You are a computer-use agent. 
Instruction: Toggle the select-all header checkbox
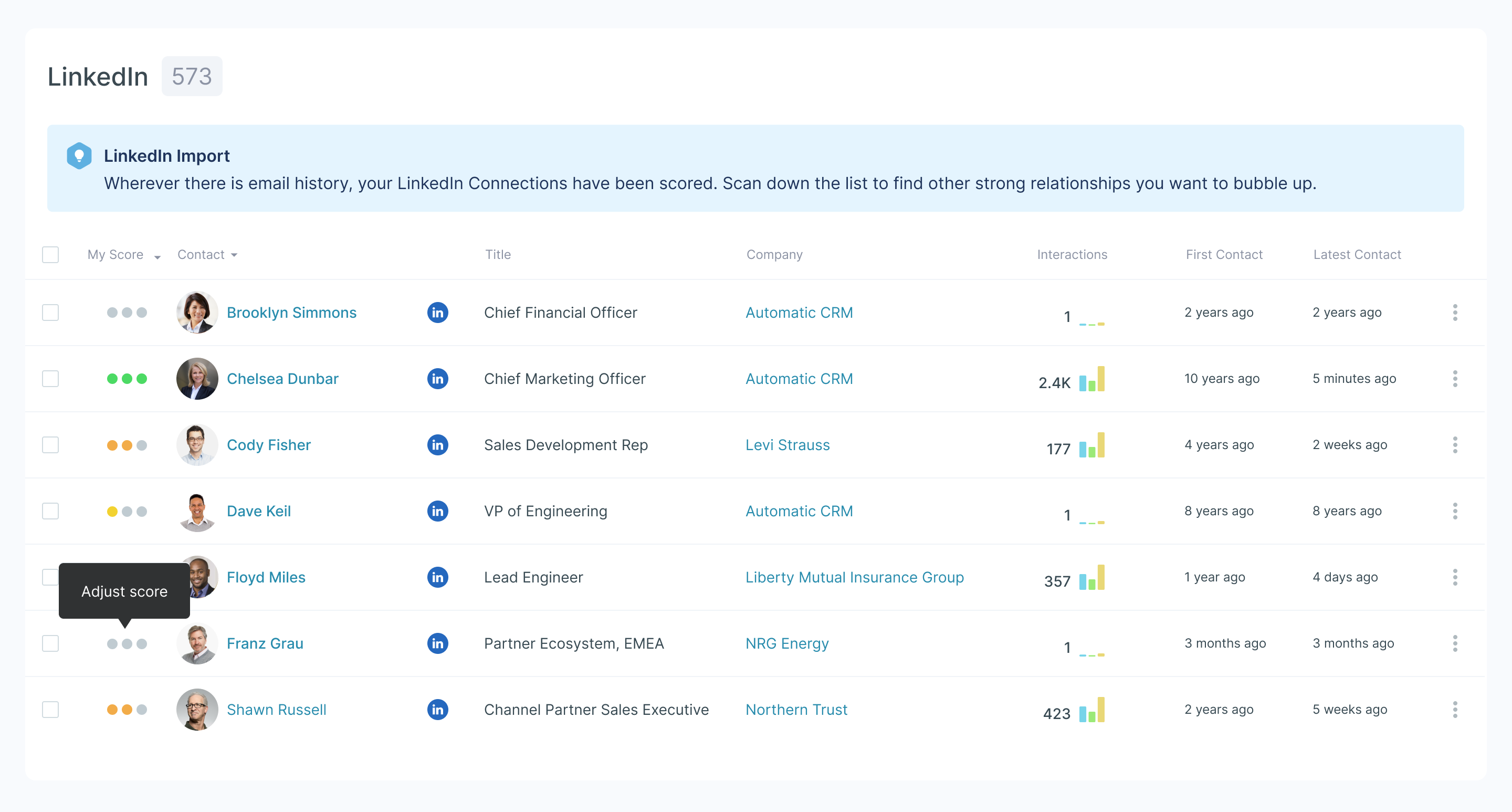pos(50,255)
